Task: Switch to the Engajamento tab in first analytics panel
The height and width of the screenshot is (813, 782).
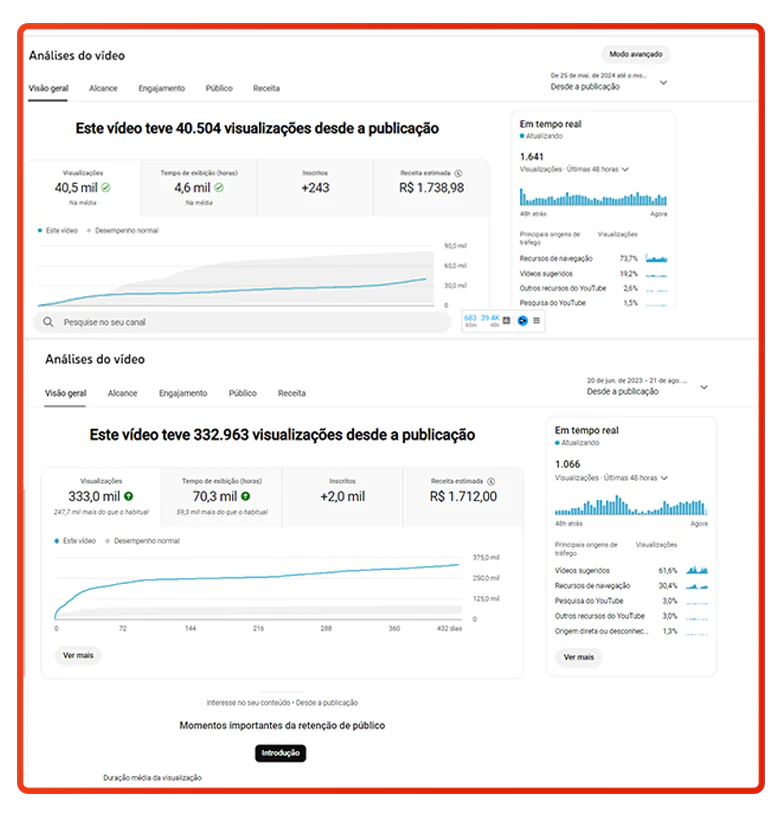Action: (x=161, y=88)
